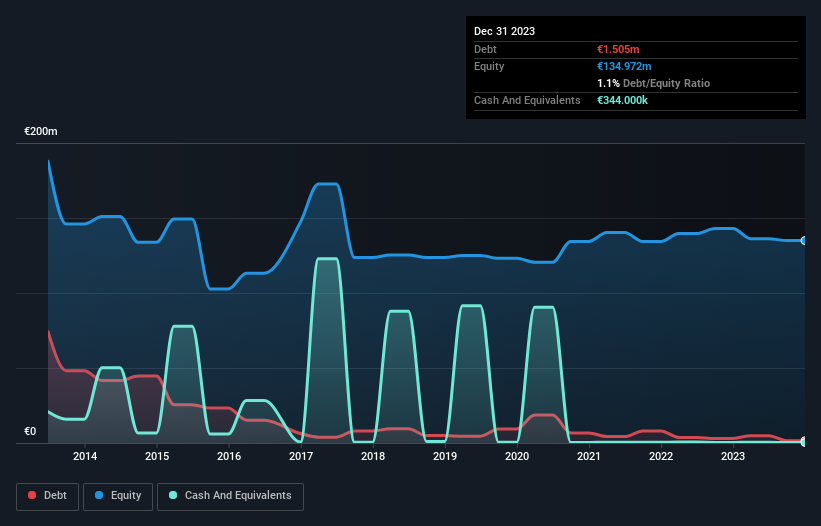Click the red Debt legend dot
Viewport: 821px width, 526px height.
pyautogui.click(x=32, y=495)
